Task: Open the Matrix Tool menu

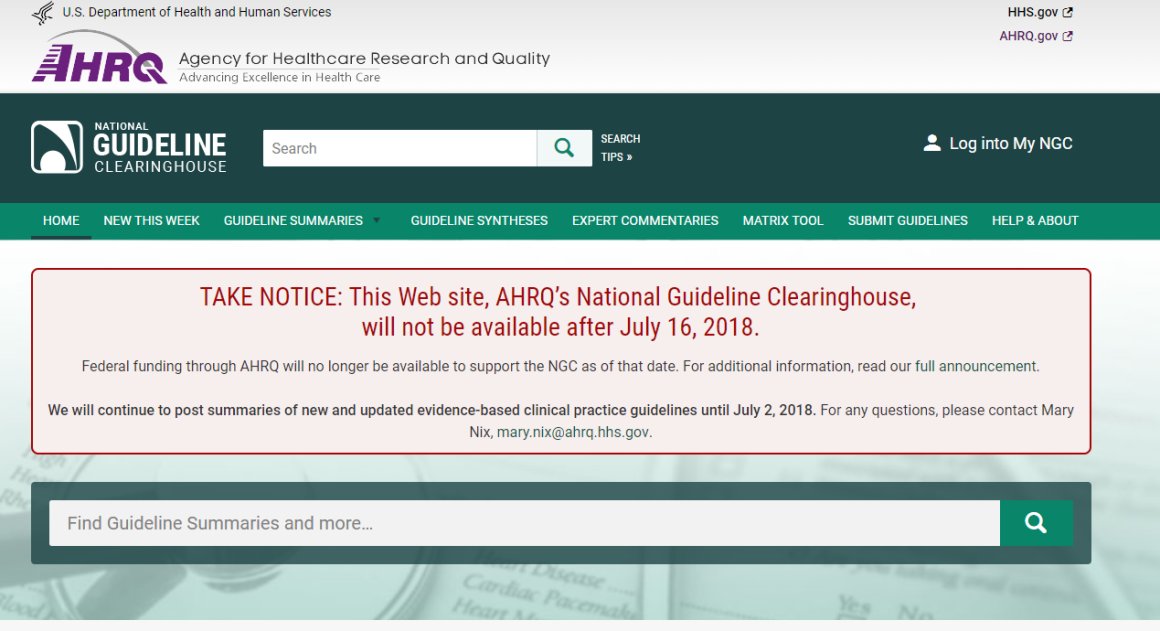Action: coord(783,220)
